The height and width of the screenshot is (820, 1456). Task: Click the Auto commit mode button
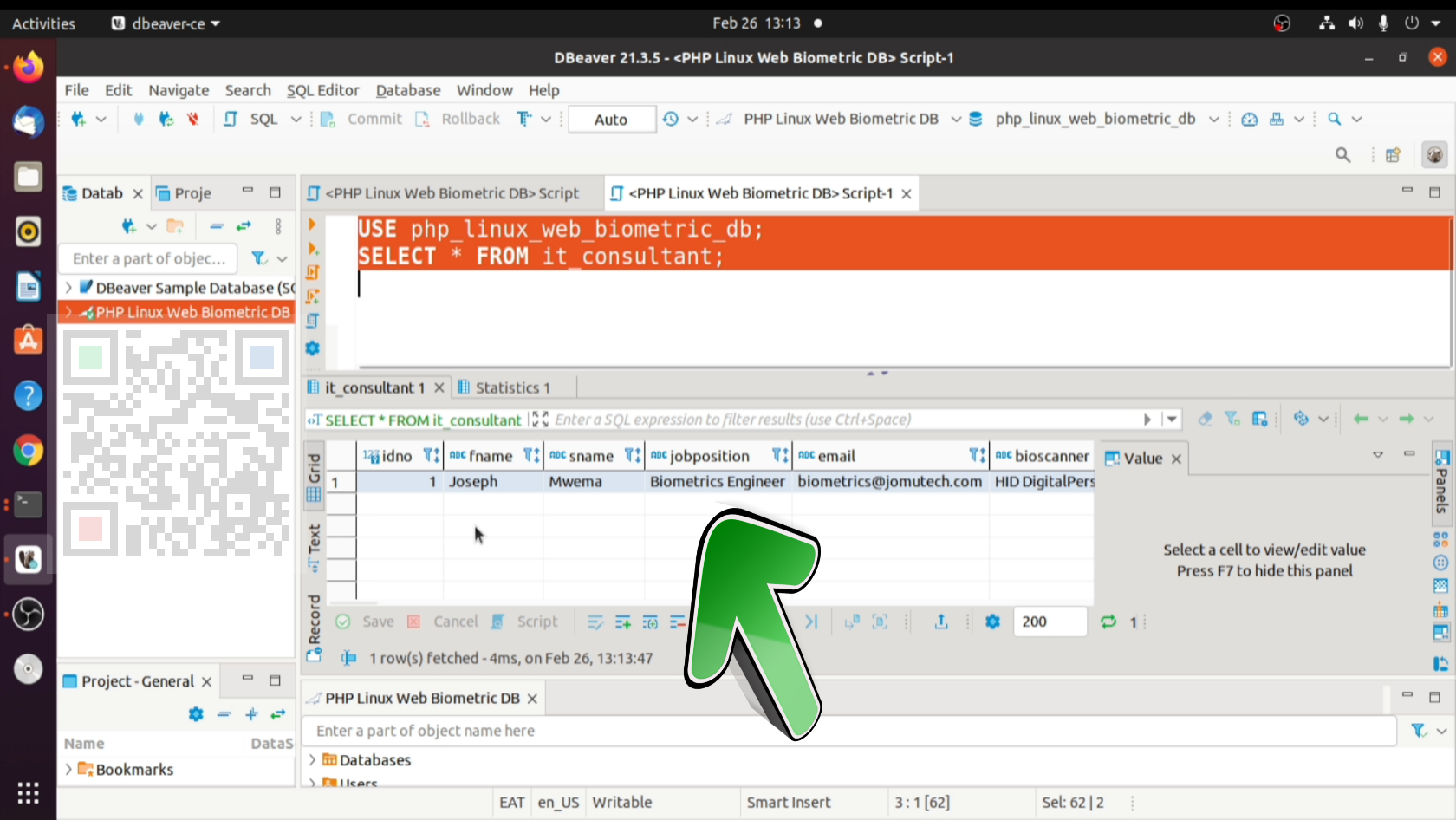[611, 120]
